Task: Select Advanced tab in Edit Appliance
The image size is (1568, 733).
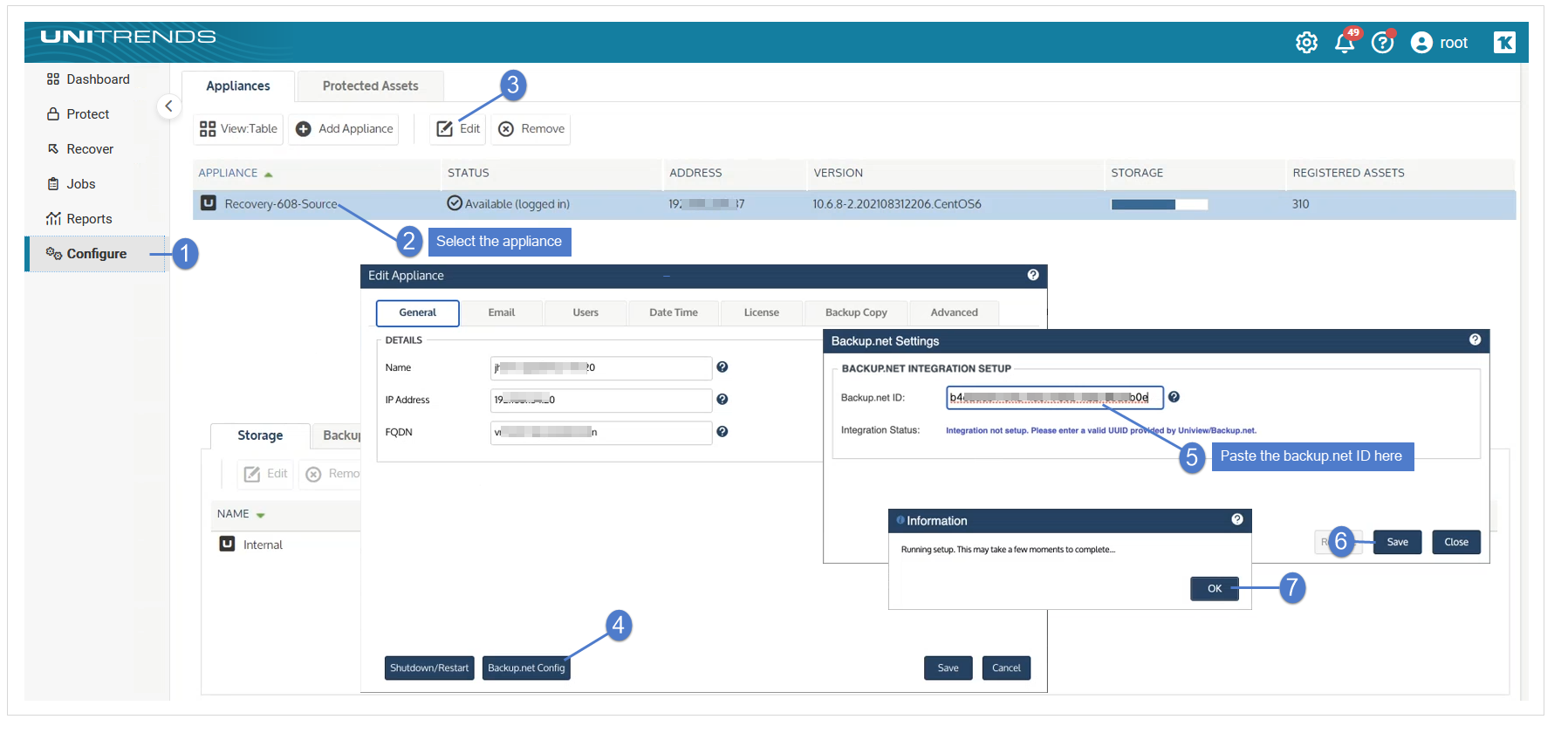Action: click(x=954, y=312)
